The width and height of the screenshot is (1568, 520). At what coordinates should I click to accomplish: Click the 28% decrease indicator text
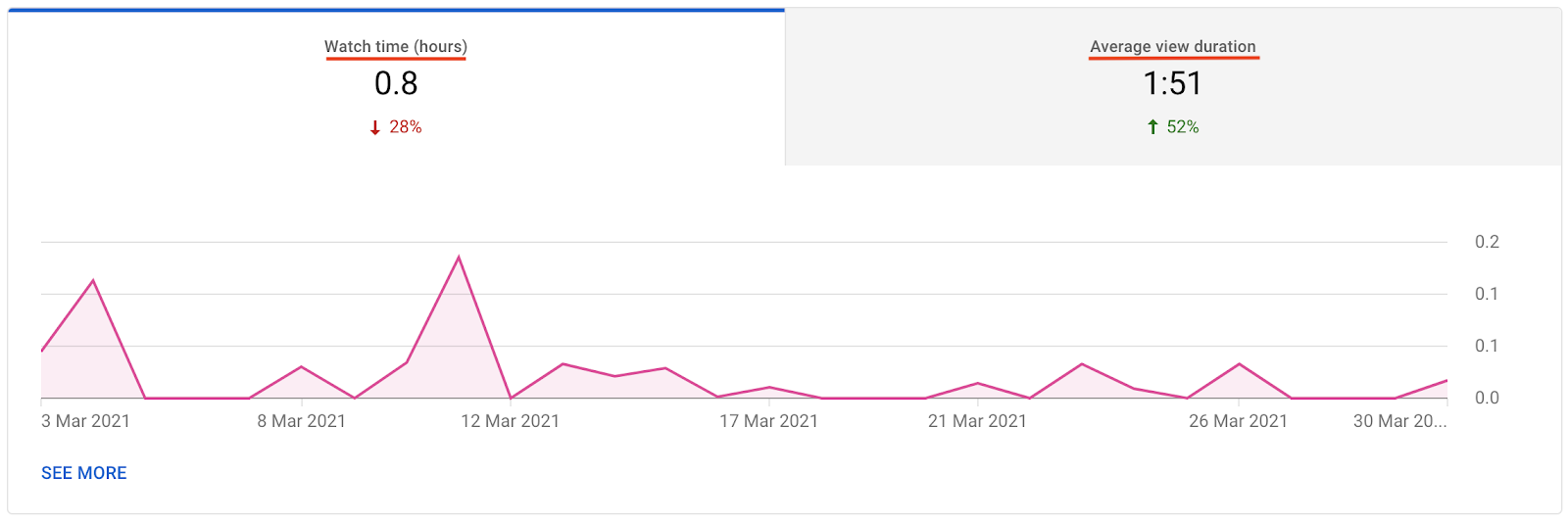pyautogui.click(x=406, y=127)
